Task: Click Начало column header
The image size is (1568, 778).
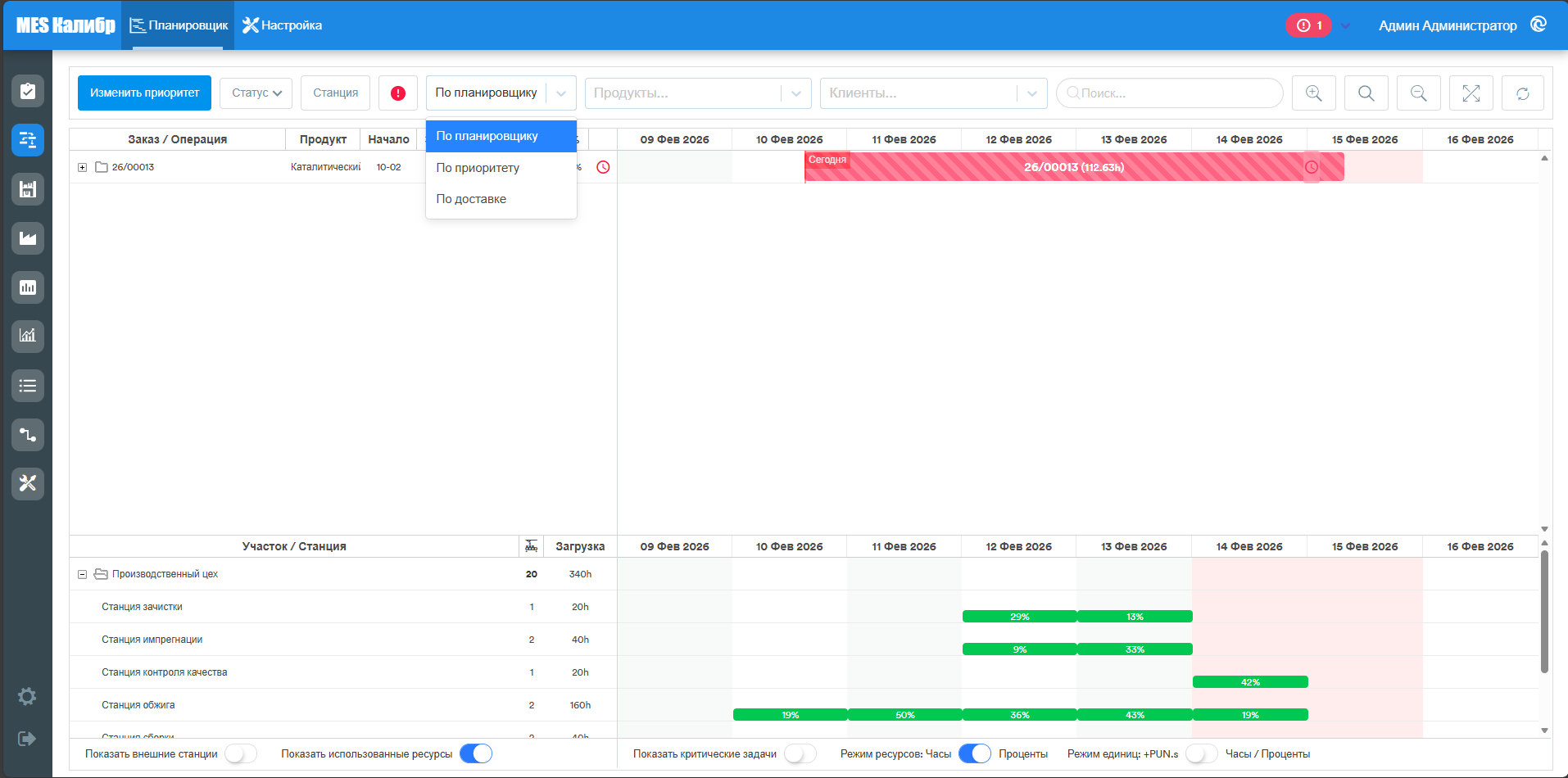Action: point(388,139)
